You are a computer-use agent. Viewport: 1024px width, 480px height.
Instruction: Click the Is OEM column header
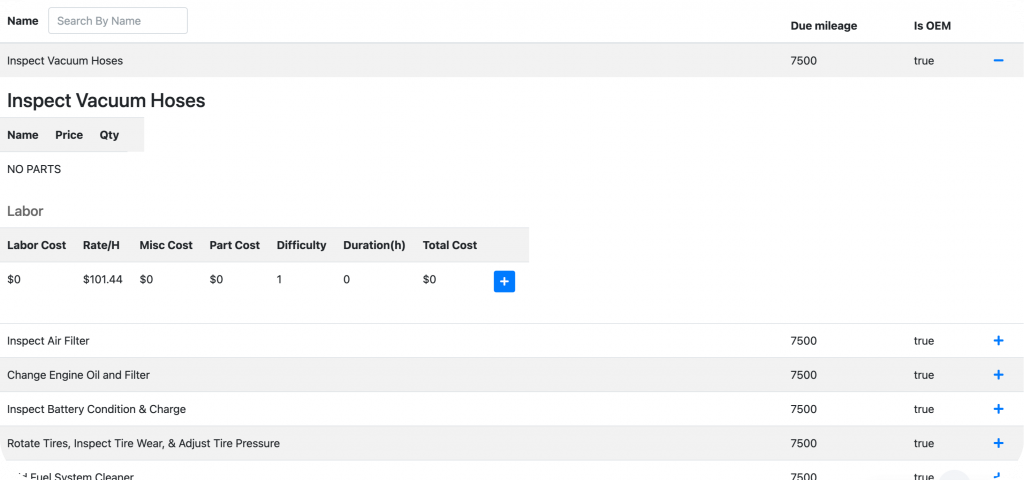coord(932,26)
